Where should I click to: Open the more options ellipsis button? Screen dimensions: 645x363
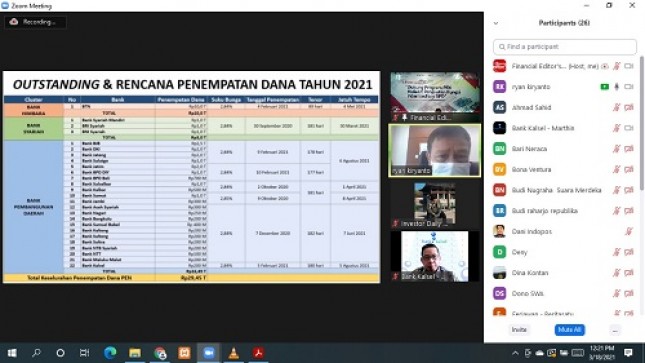615,330
